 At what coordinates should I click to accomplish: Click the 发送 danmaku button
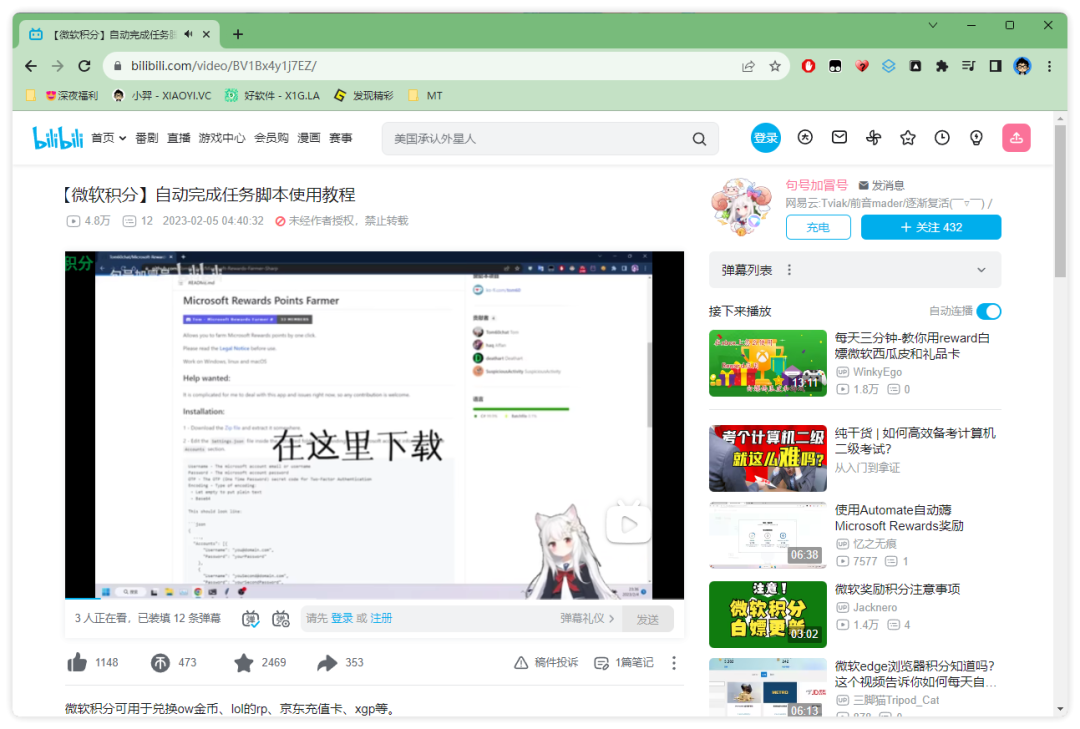coord(647,619)
